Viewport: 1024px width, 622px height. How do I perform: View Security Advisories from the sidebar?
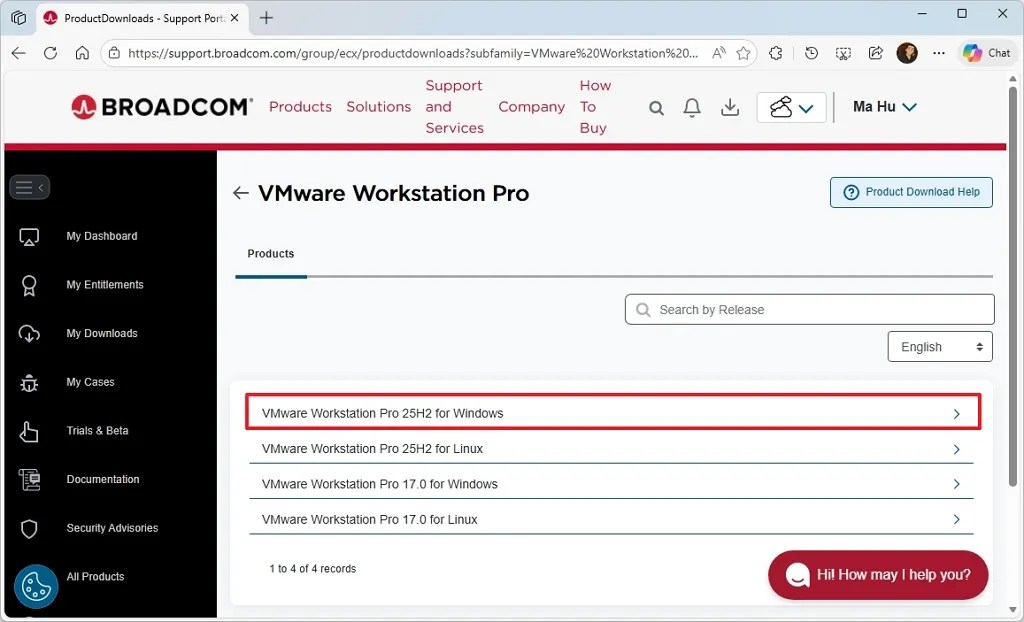(111, 528)
